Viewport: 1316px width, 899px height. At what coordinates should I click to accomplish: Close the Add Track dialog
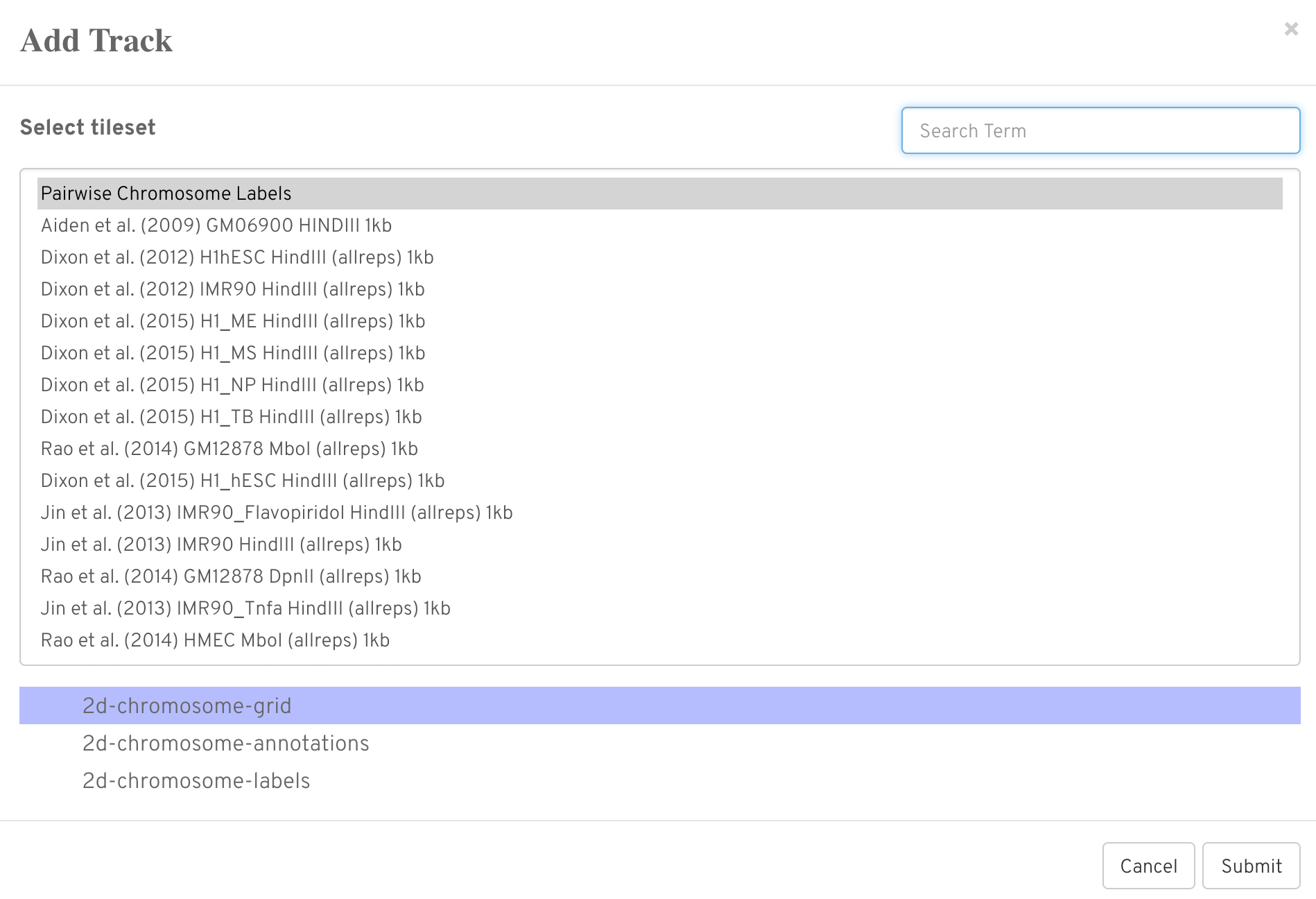1291,29
